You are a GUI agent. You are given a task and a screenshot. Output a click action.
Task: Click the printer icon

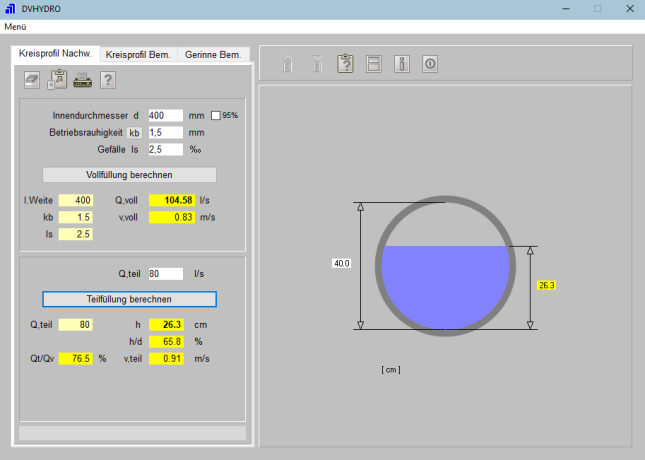(x=82, y=80)
